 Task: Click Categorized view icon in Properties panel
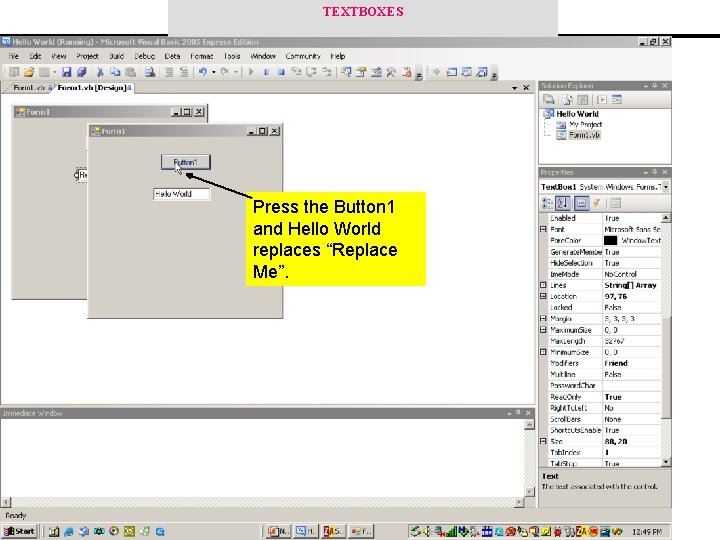(x=547, y=203)
